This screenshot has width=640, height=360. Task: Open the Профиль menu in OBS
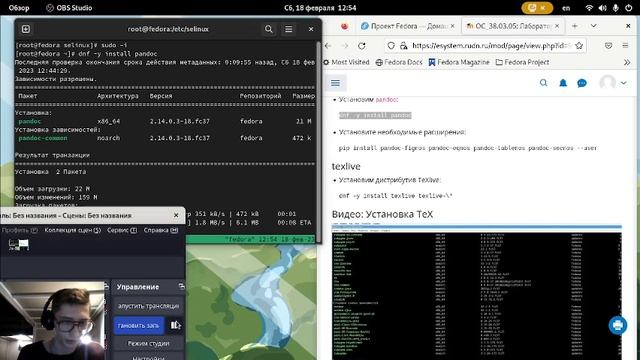coord(19,230)
